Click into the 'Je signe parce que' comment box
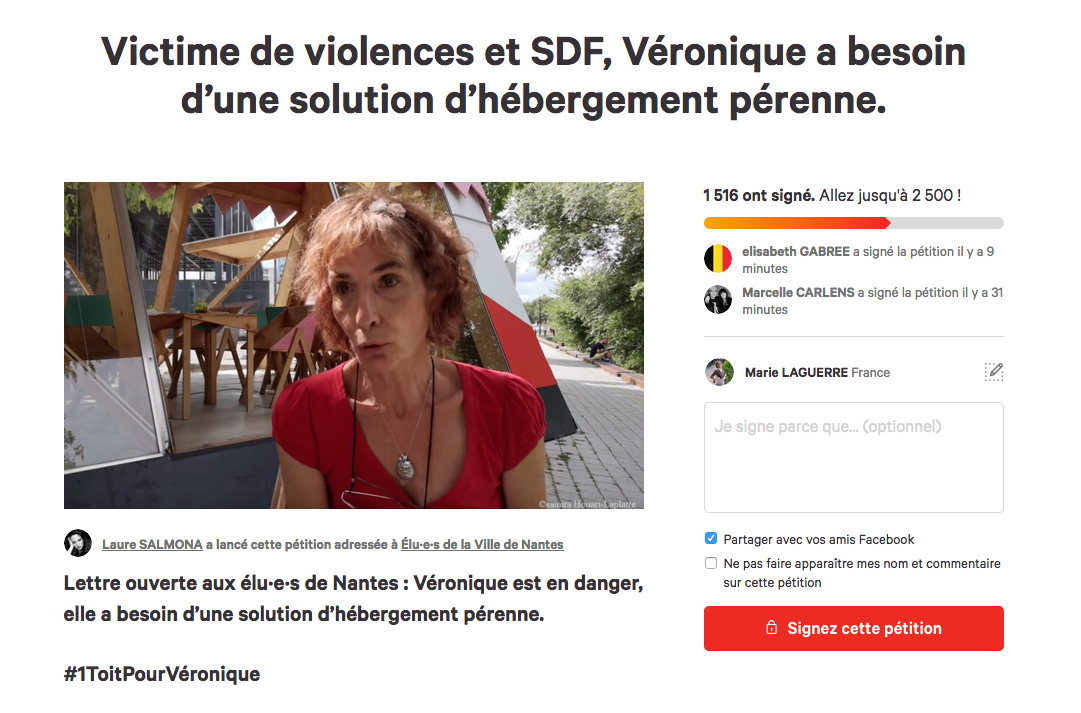Viewport: 1081px width, 713px height. click(853, 457)
